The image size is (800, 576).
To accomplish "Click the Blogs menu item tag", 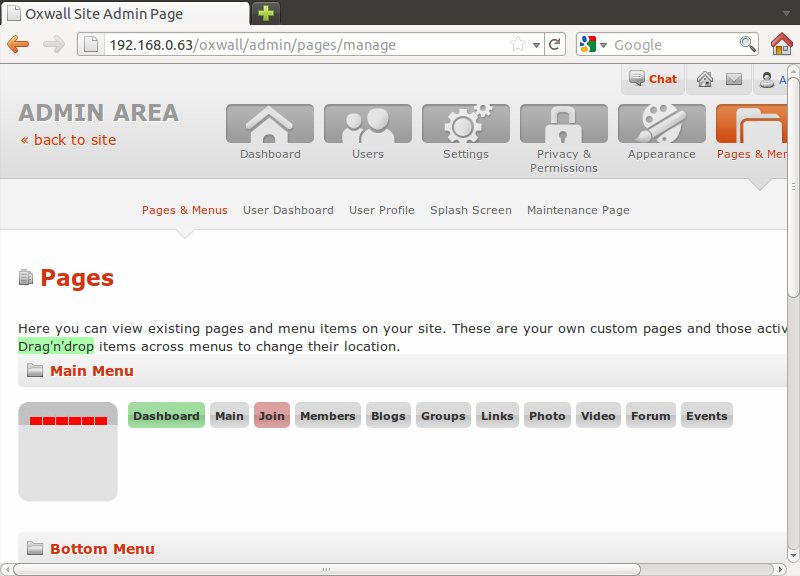I will tap(388, 415).
